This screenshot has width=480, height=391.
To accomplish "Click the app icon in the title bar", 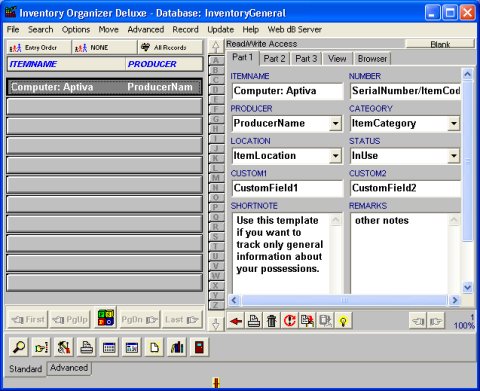I will [x=11, y=12].
